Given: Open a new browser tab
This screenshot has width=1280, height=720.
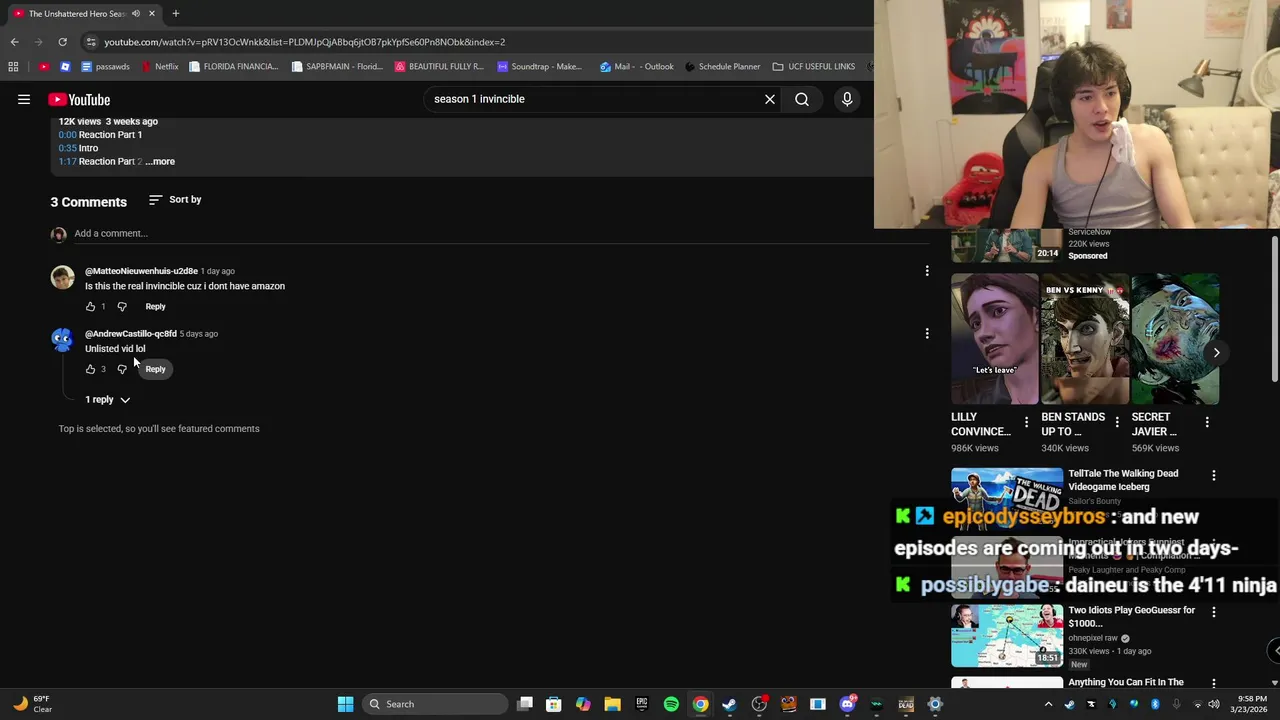Looking at the screenshot, I should tap(175, 13).
